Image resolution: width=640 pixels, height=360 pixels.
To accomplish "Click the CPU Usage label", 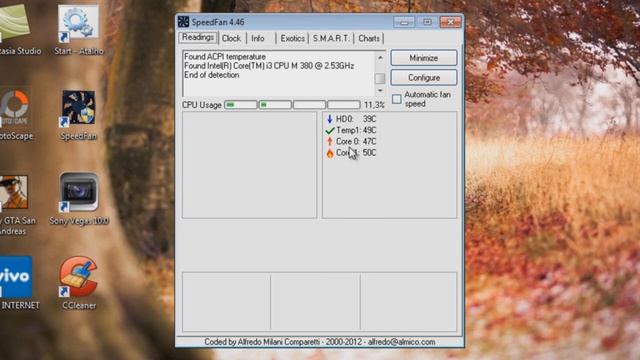I will pos(202,105).
